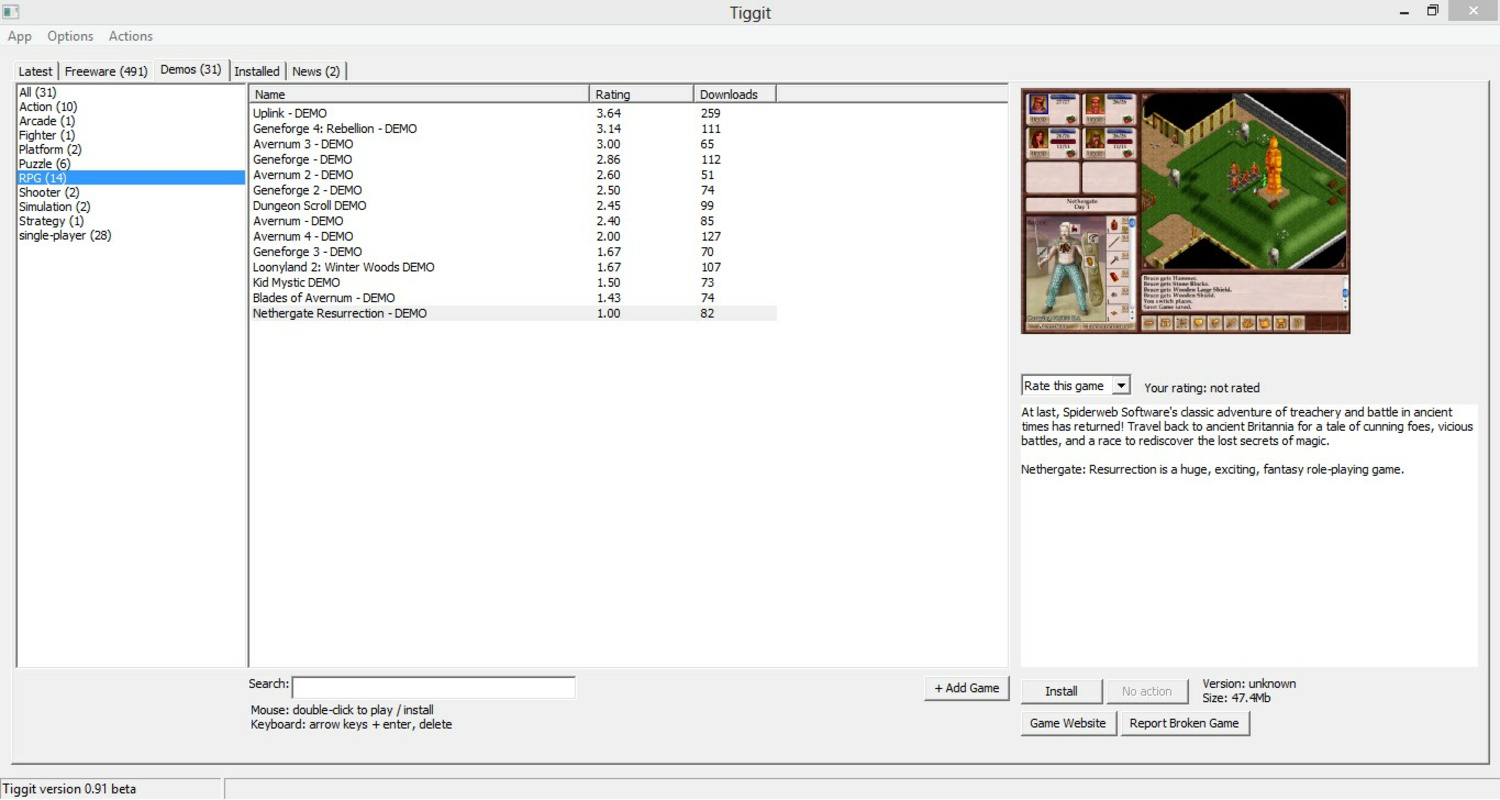This screenshot has width=1500, height=800.
Task: Select Blades of Avernum - DEMO row
Action: pos(513,298)
